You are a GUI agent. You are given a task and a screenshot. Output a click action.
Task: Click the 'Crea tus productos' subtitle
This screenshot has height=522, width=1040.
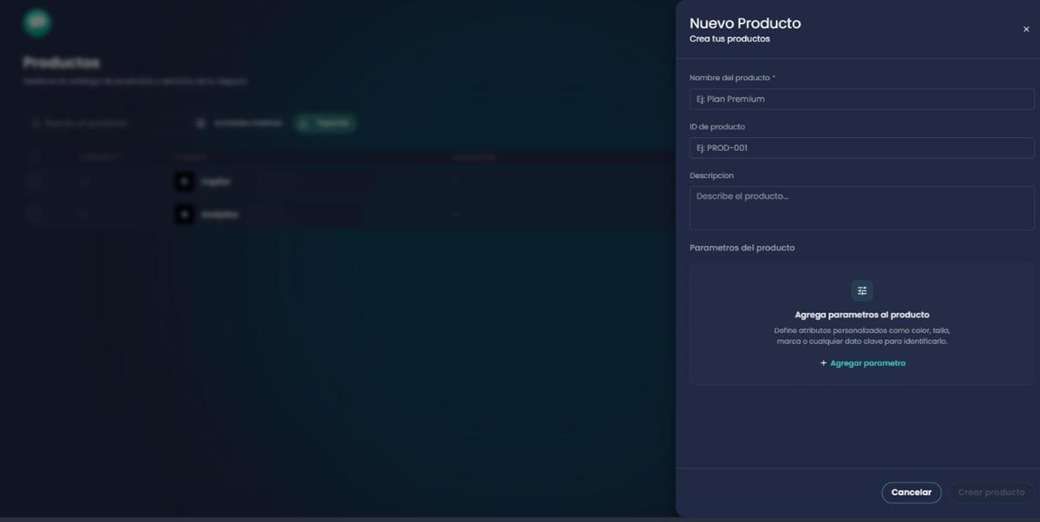(730, 39)
